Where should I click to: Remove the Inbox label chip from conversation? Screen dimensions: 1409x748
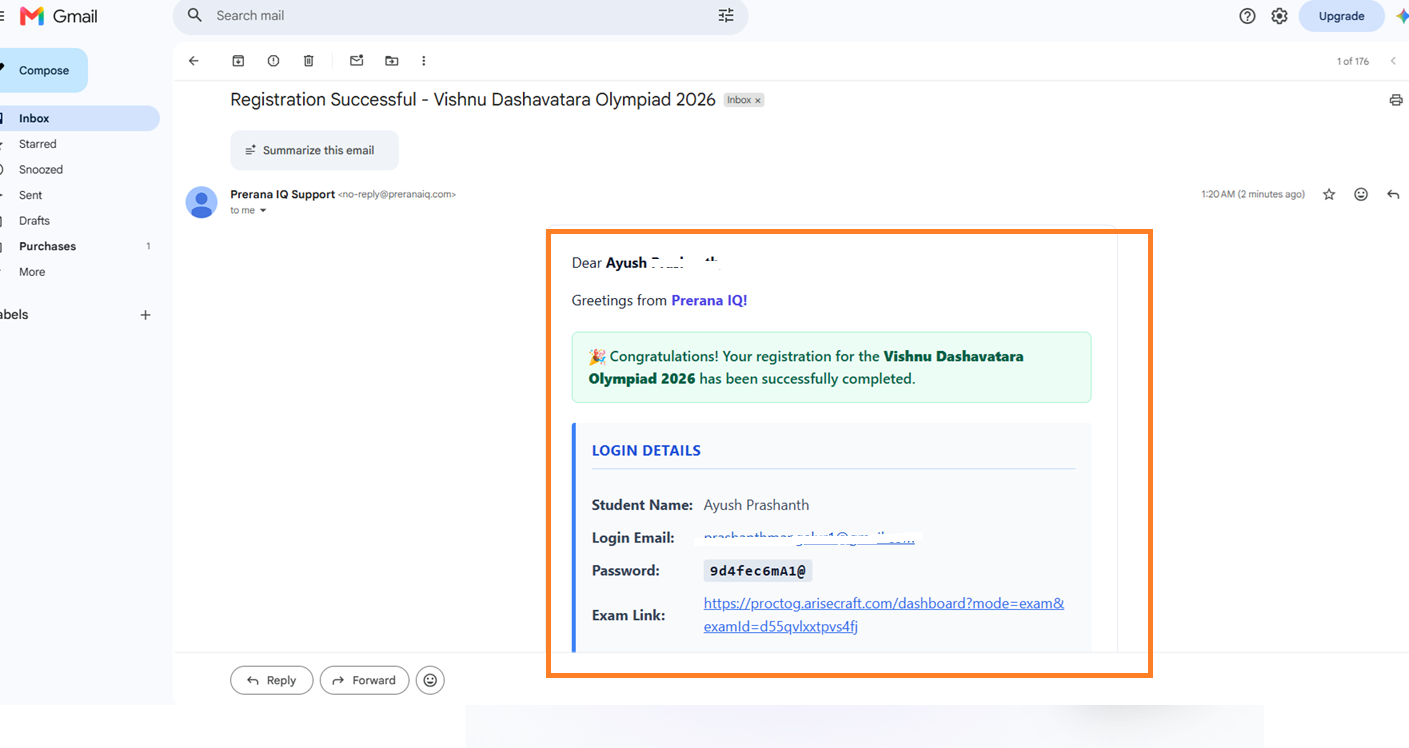coord(758,100)
